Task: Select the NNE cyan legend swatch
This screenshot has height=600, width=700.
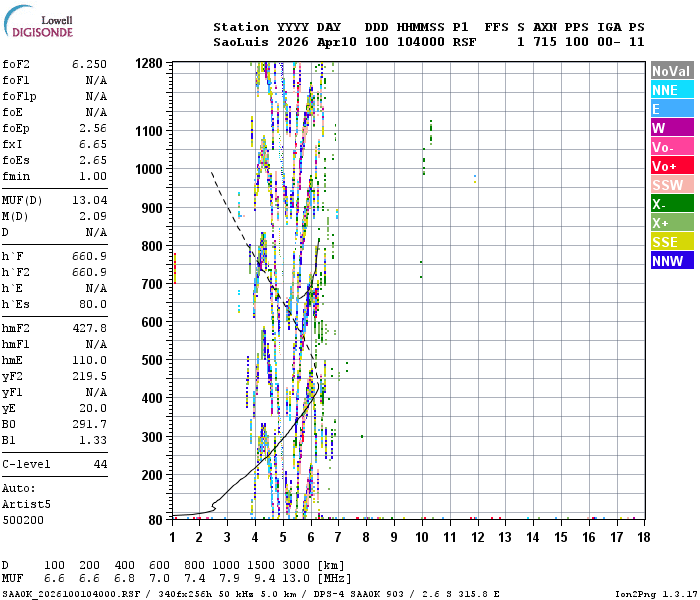Action: pyautogui.click(x=672, y=90)
